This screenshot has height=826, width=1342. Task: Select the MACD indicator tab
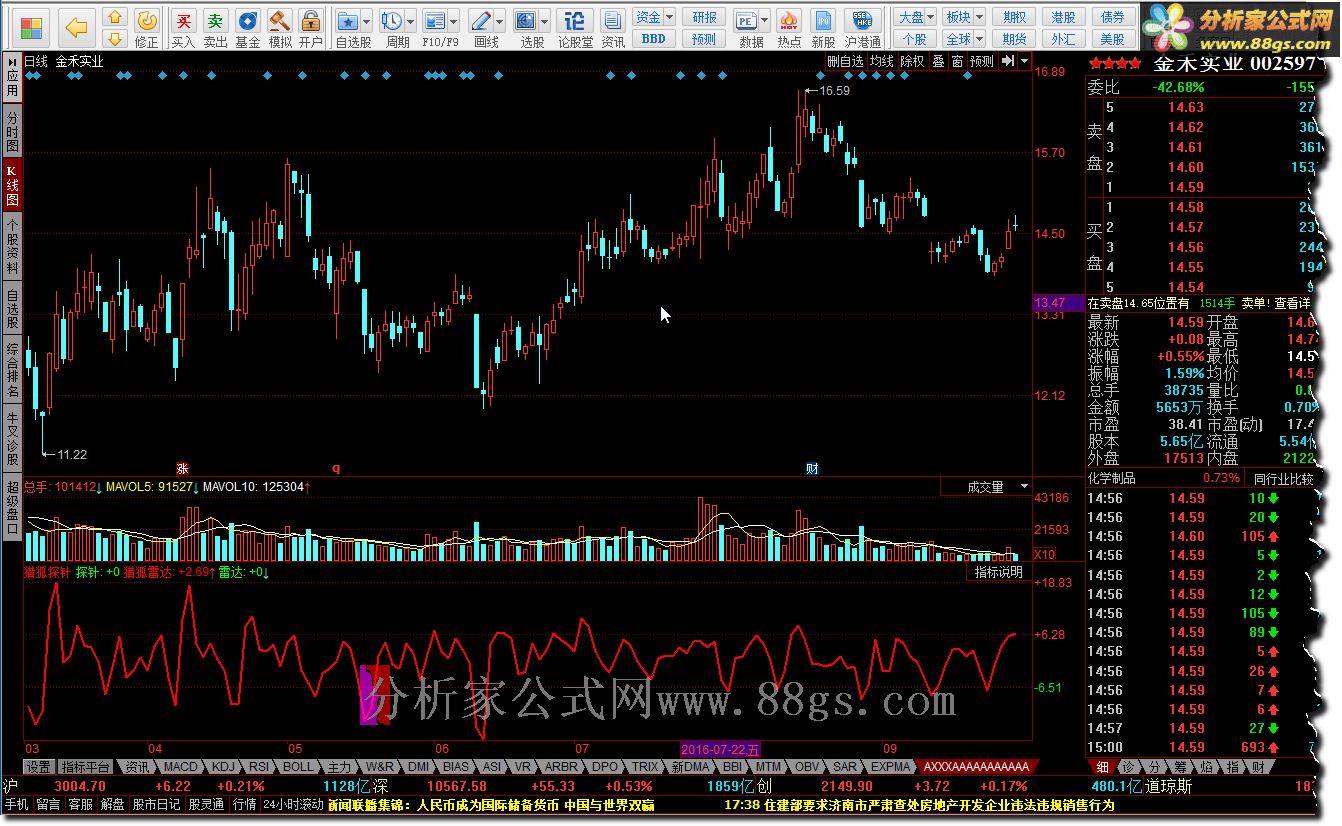pyautogui.click(x=182, y=767)
